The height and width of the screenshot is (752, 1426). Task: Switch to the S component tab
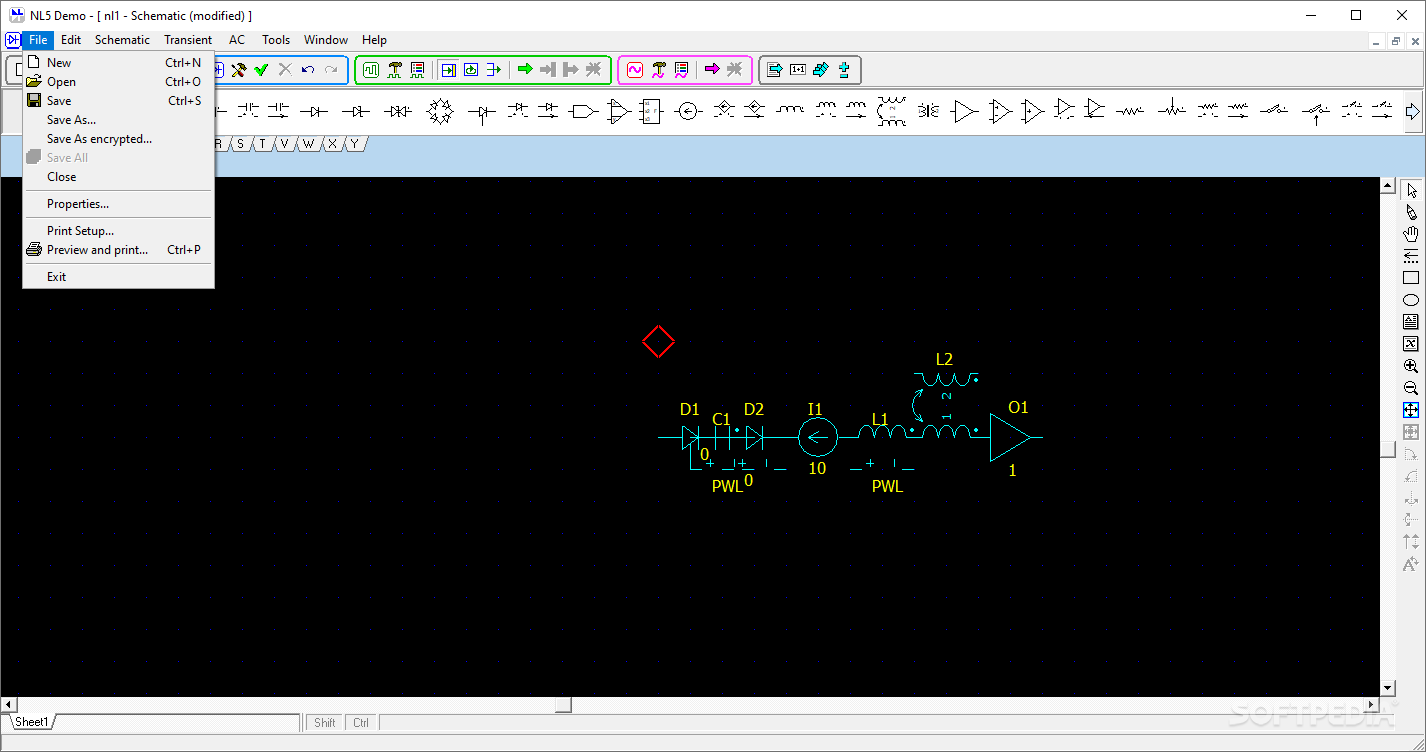240,144
